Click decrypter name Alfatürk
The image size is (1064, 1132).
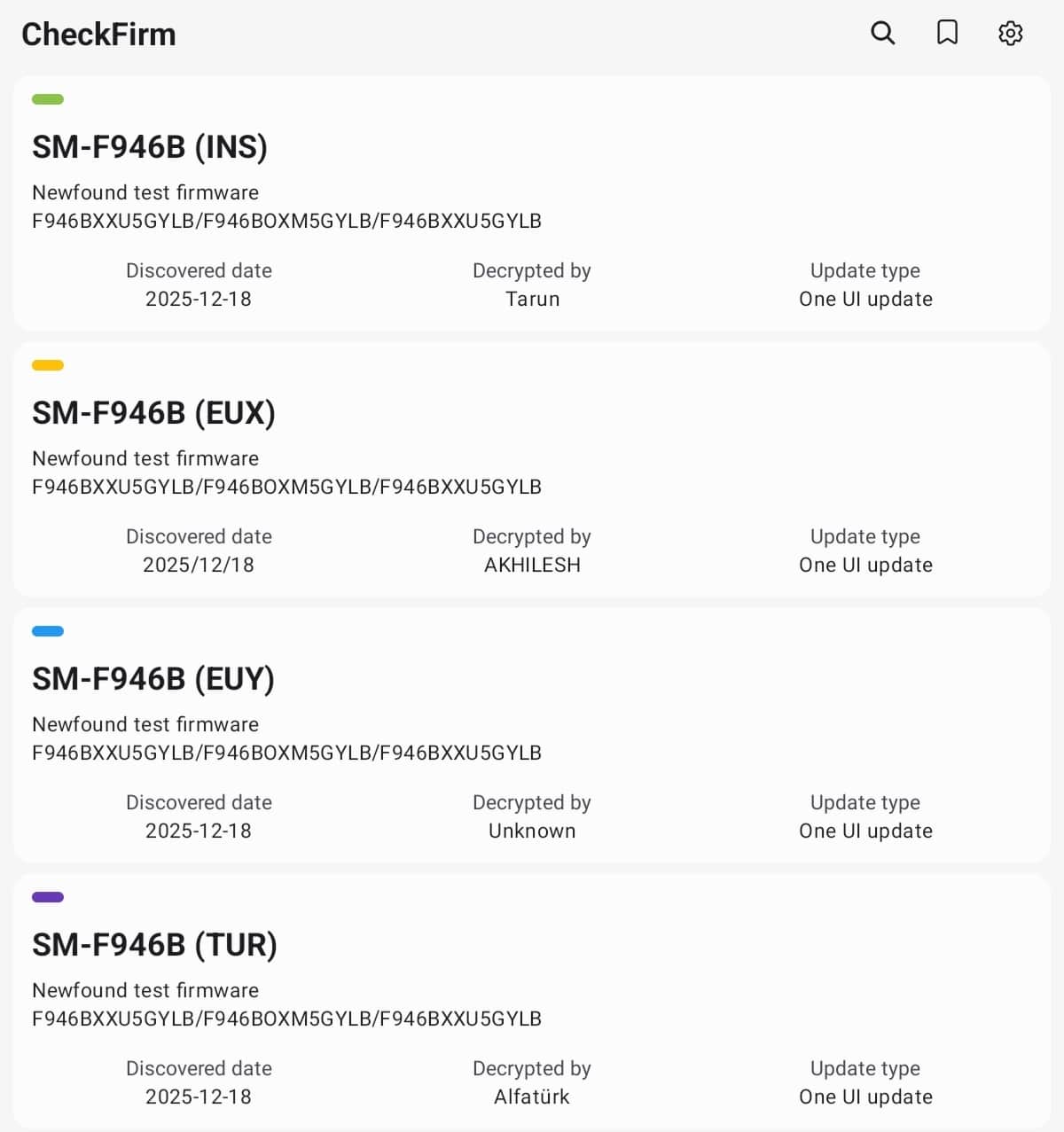point(532,1097)
